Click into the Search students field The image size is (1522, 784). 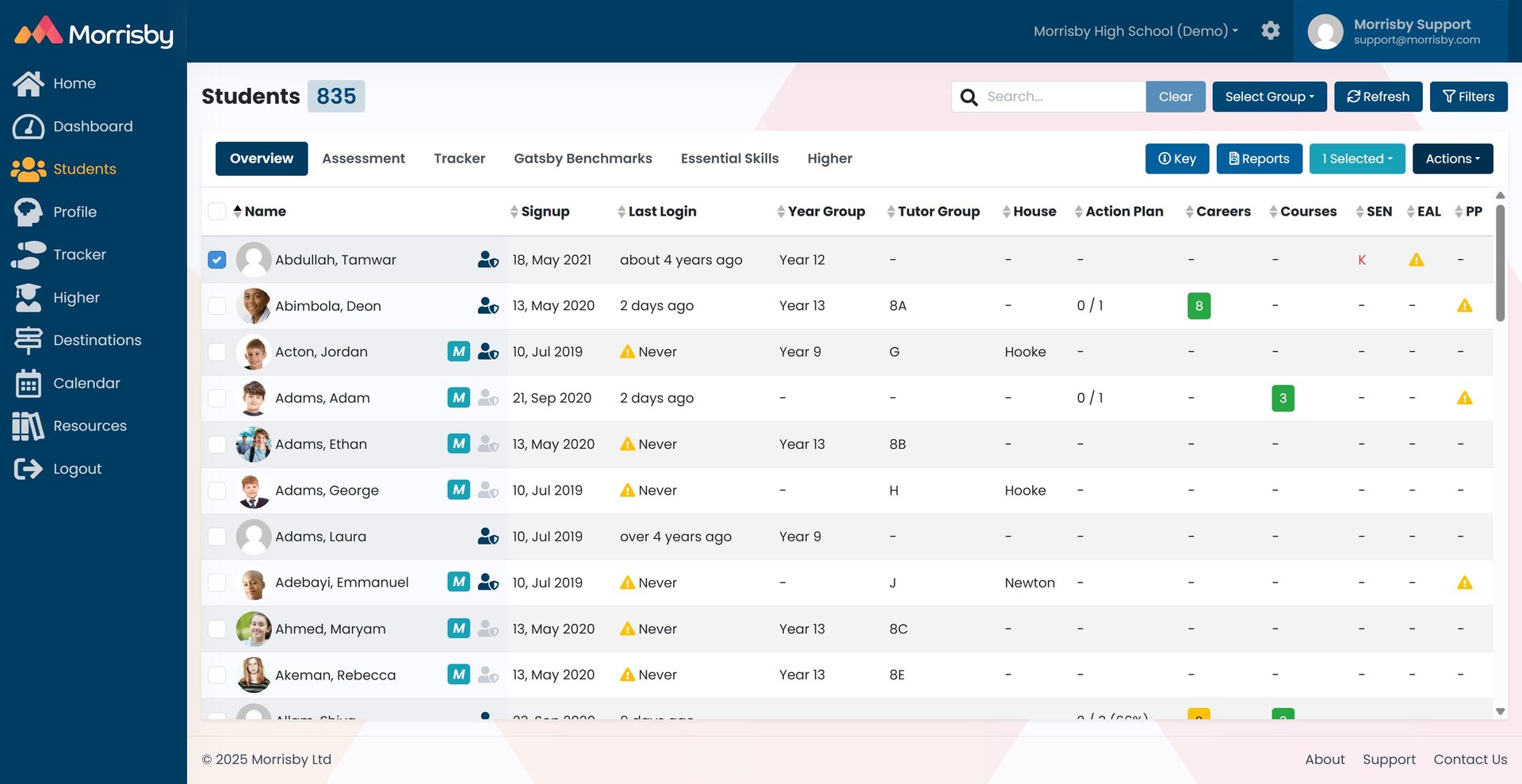click(x=1062, y=97)
